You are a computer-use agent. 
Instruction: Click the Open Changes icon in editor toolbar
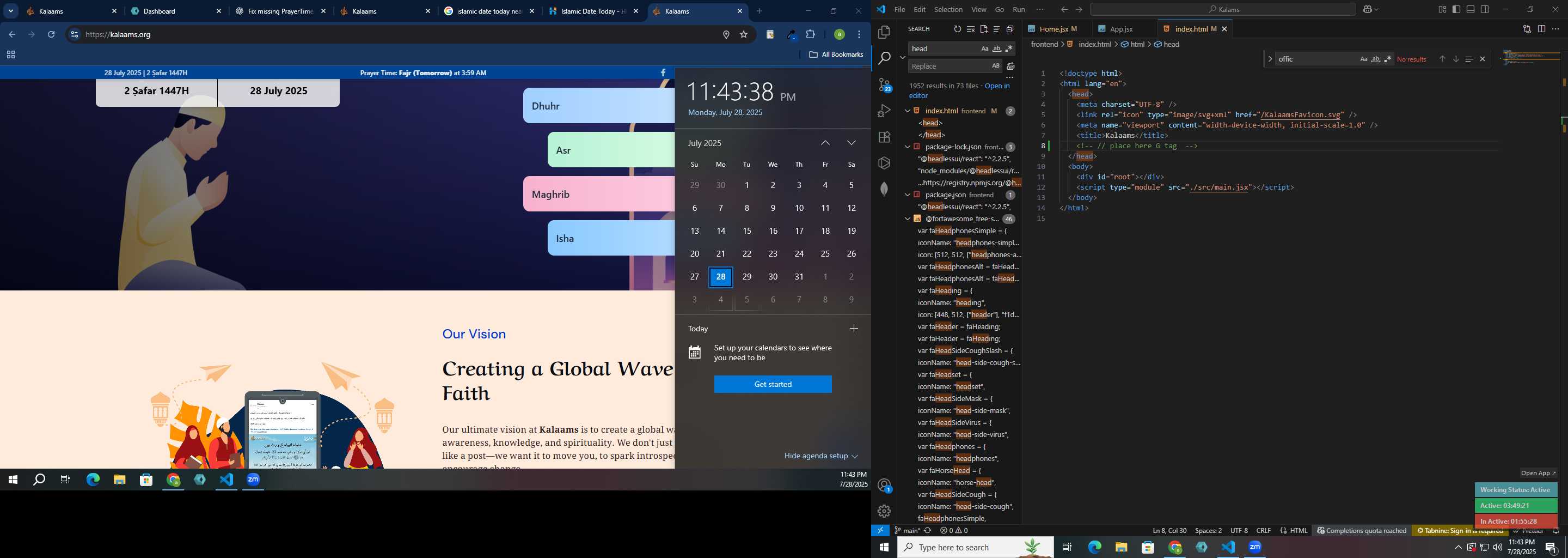1527,29
